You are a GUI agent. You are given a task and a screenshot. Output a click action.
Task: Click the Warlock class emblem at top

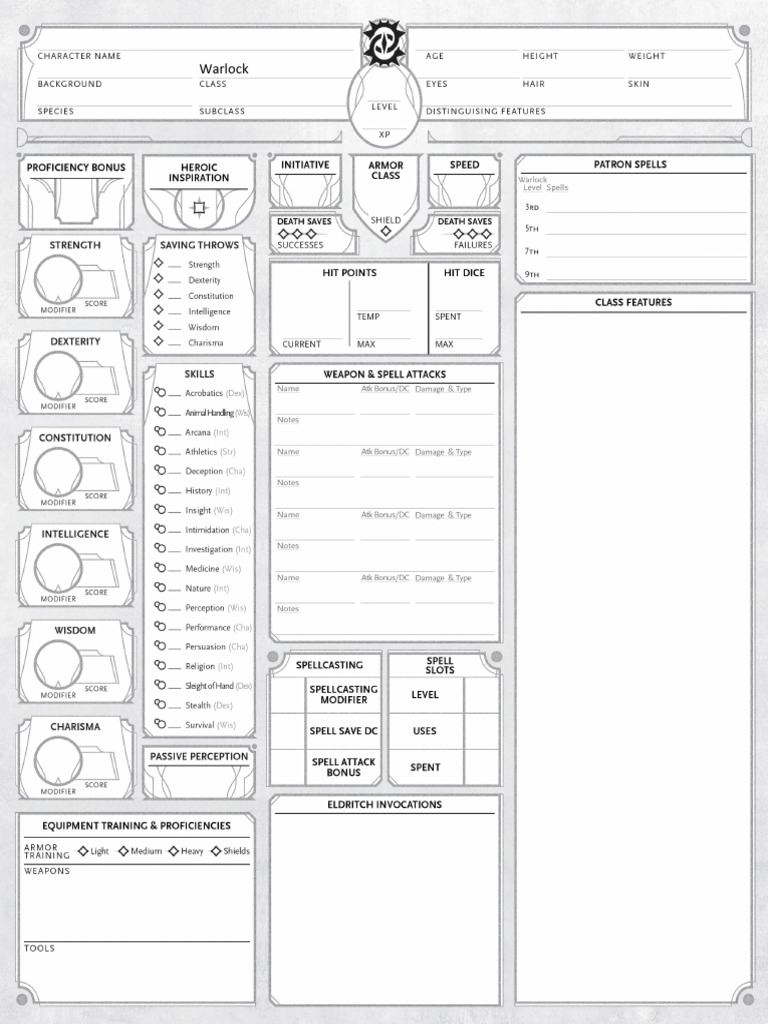[384, 46]
